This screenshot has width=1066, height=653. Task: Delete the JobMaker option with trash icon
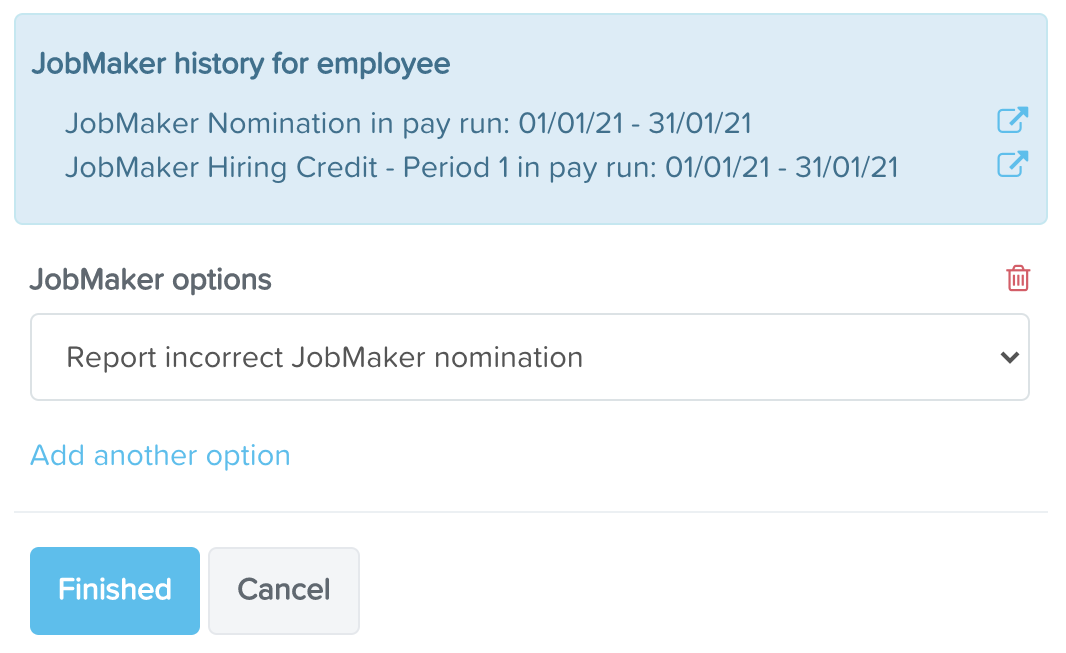[x=1018, y=279]
